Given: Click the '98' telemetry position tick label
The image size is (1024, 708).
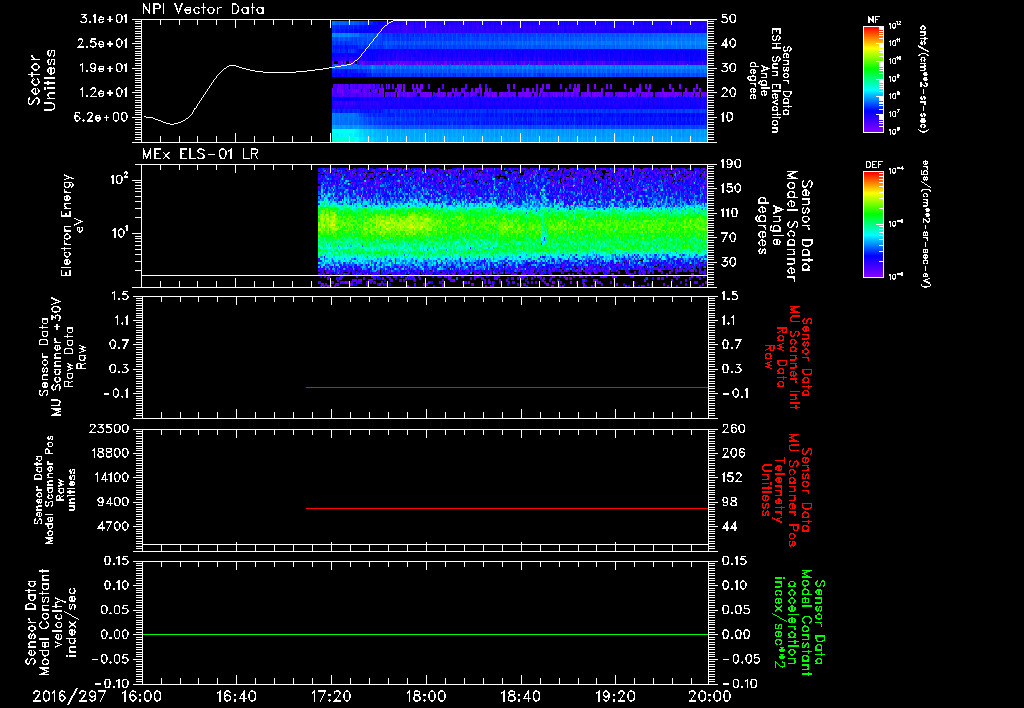Looking at the screenshot, I should click(x=729, y=502).
